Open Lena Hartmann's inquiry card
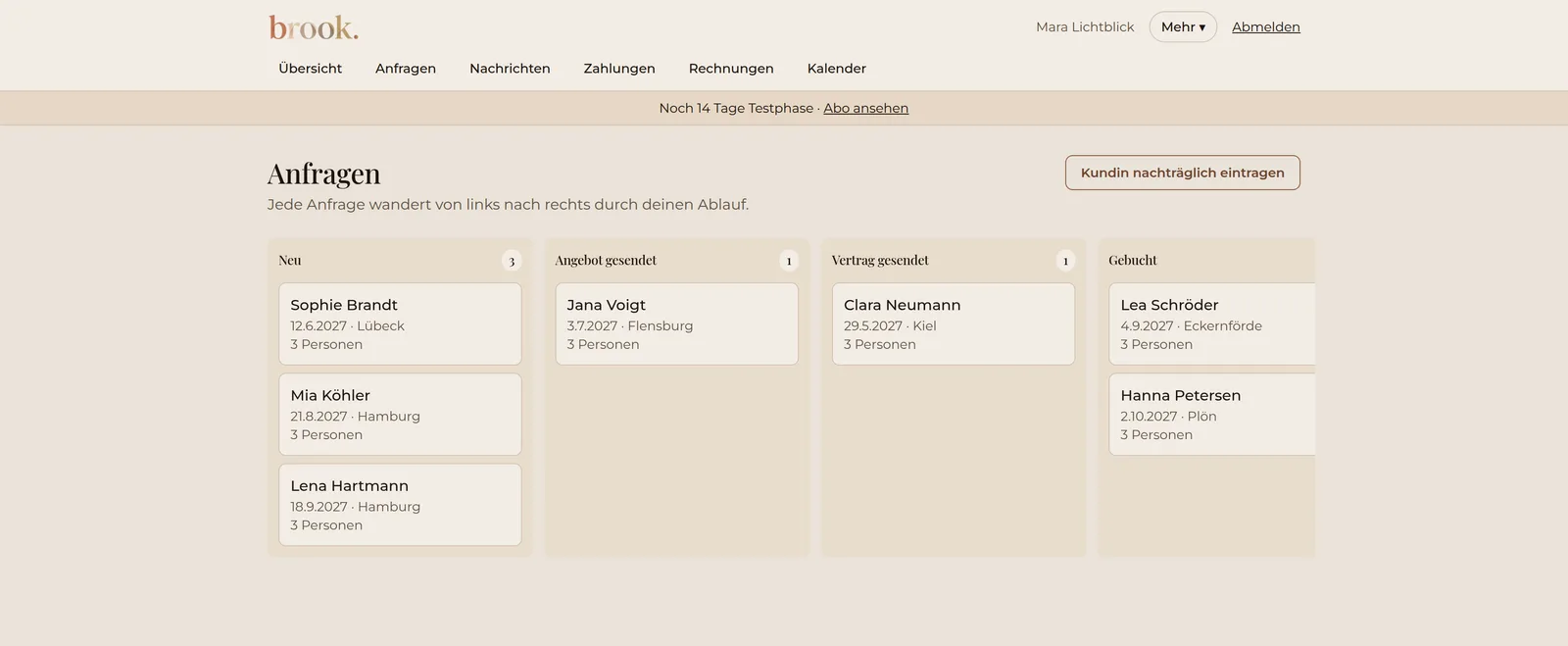This screenshot has width=1568, height=646. pos(400,505)
